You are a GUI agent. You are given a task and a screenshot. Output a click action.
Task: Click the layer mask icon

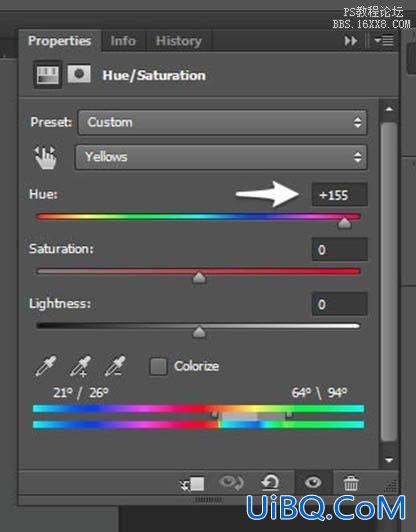click(79, 74)
